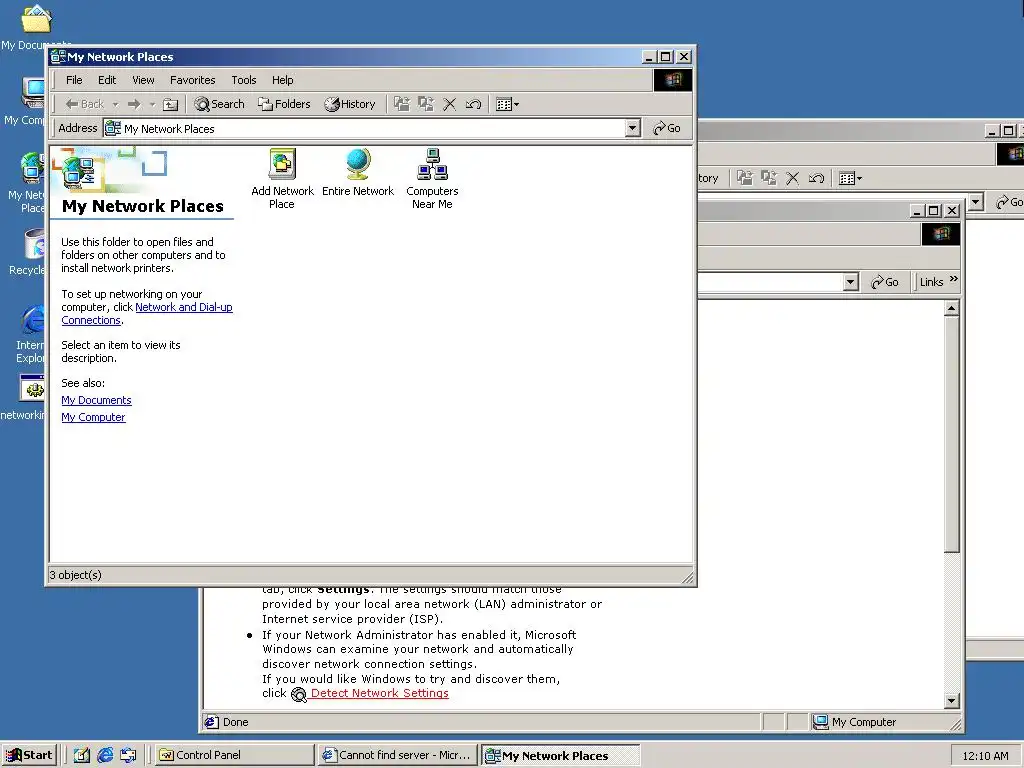Switch to Control Panel taskbar button

click(235, 755)
